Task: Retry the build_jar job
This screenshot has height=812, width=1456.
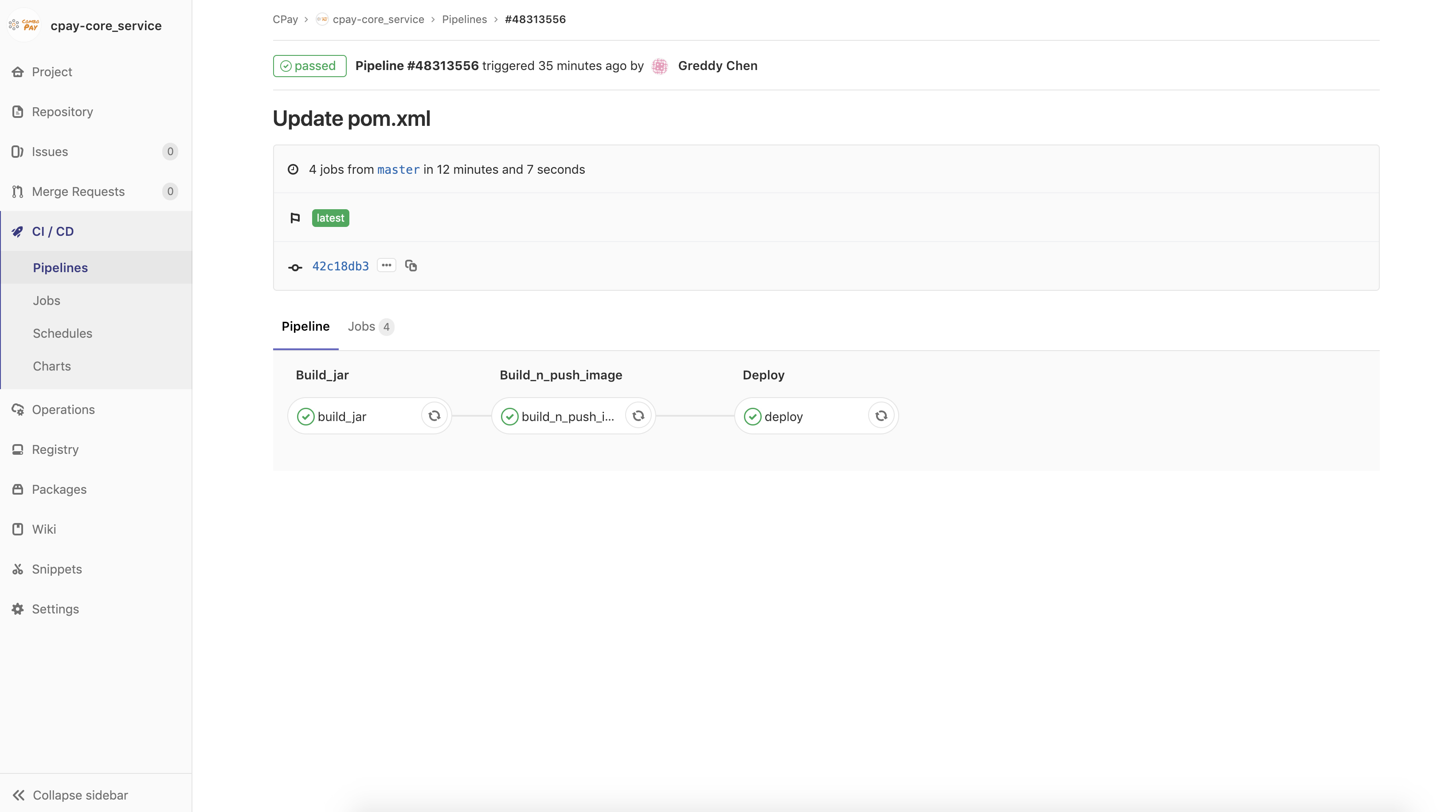Action: (x=434, y=416)
